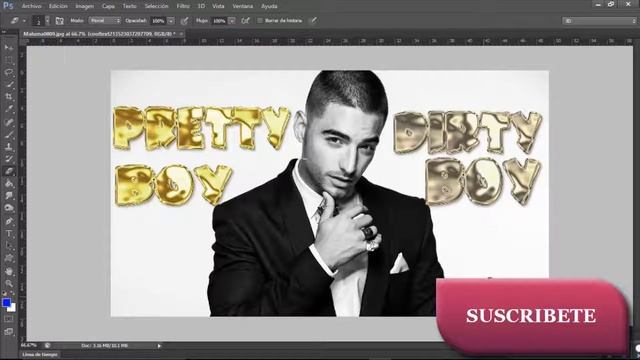Check the Borrar de historia checkbox
The width and height of the screenshot is (640, 360).
[x=260, y=20]
